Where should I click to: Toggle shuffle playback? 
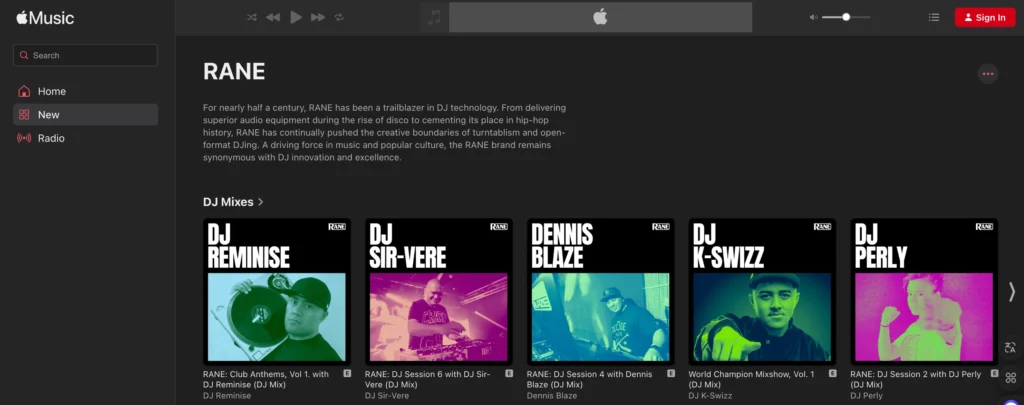tap(251, 18)
